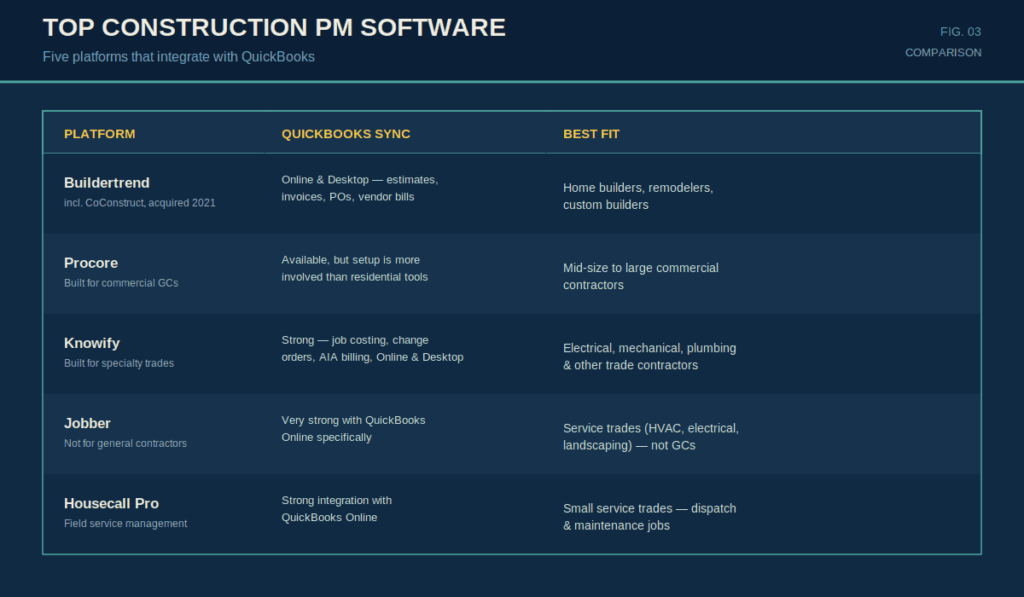This screenshot has width=1024, height=597.
Task: Select 'Home builders, remodelers, custom builders' cell
Action: [x=638, y=196]
